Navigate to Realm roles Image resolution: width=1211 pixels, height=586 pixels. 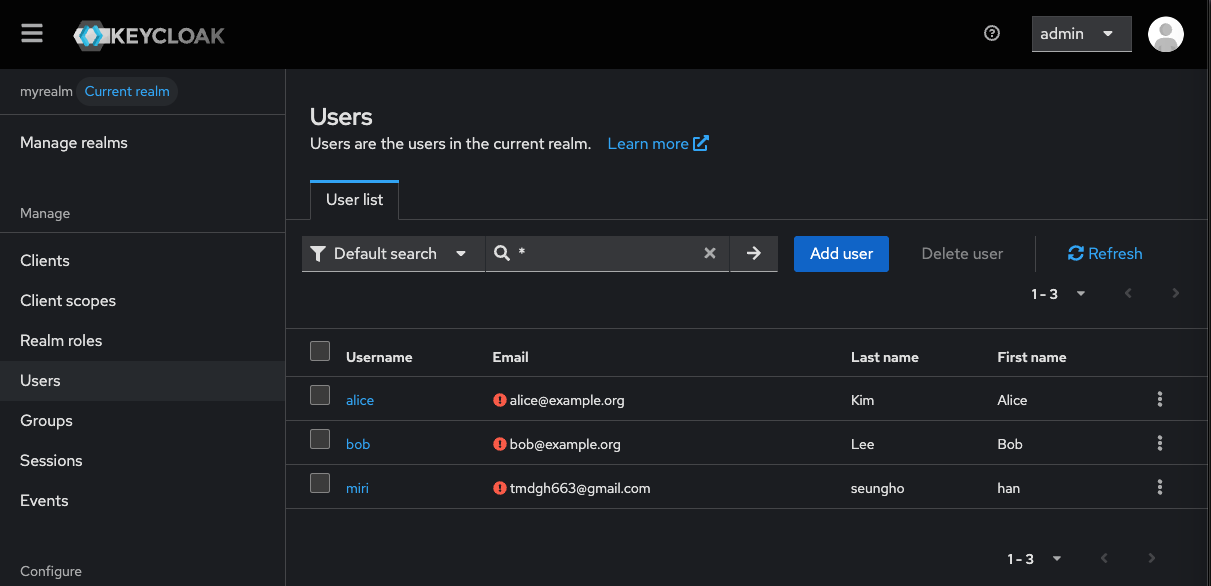pyautogui.click(x=142, y=341)
